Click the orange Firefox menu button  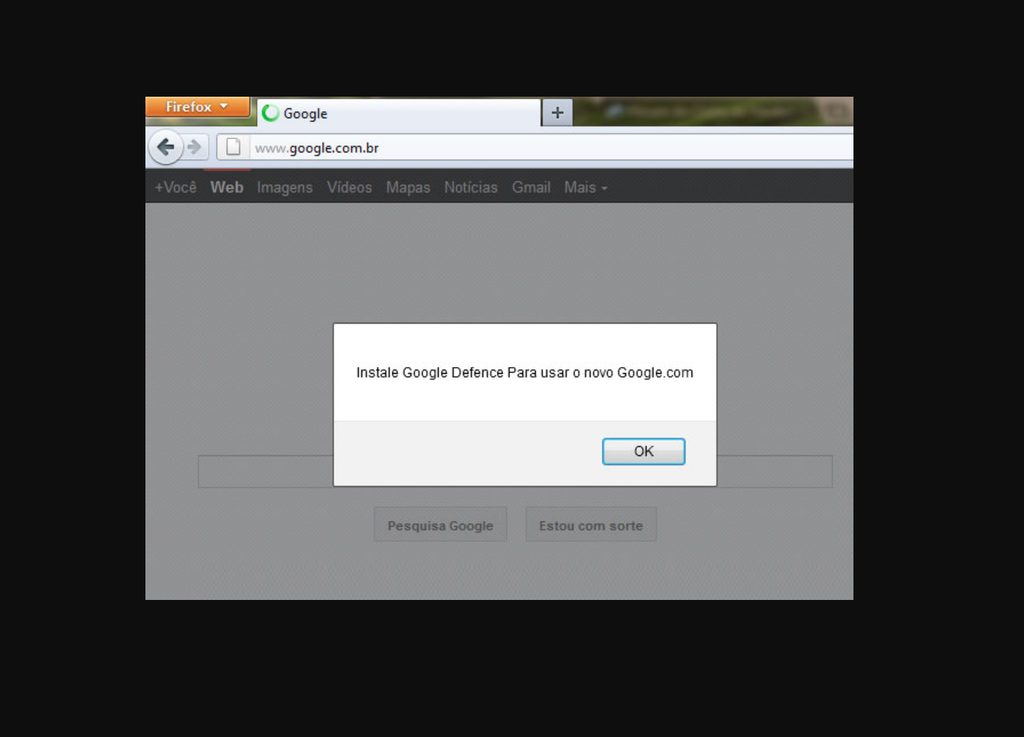pos(197,106)
